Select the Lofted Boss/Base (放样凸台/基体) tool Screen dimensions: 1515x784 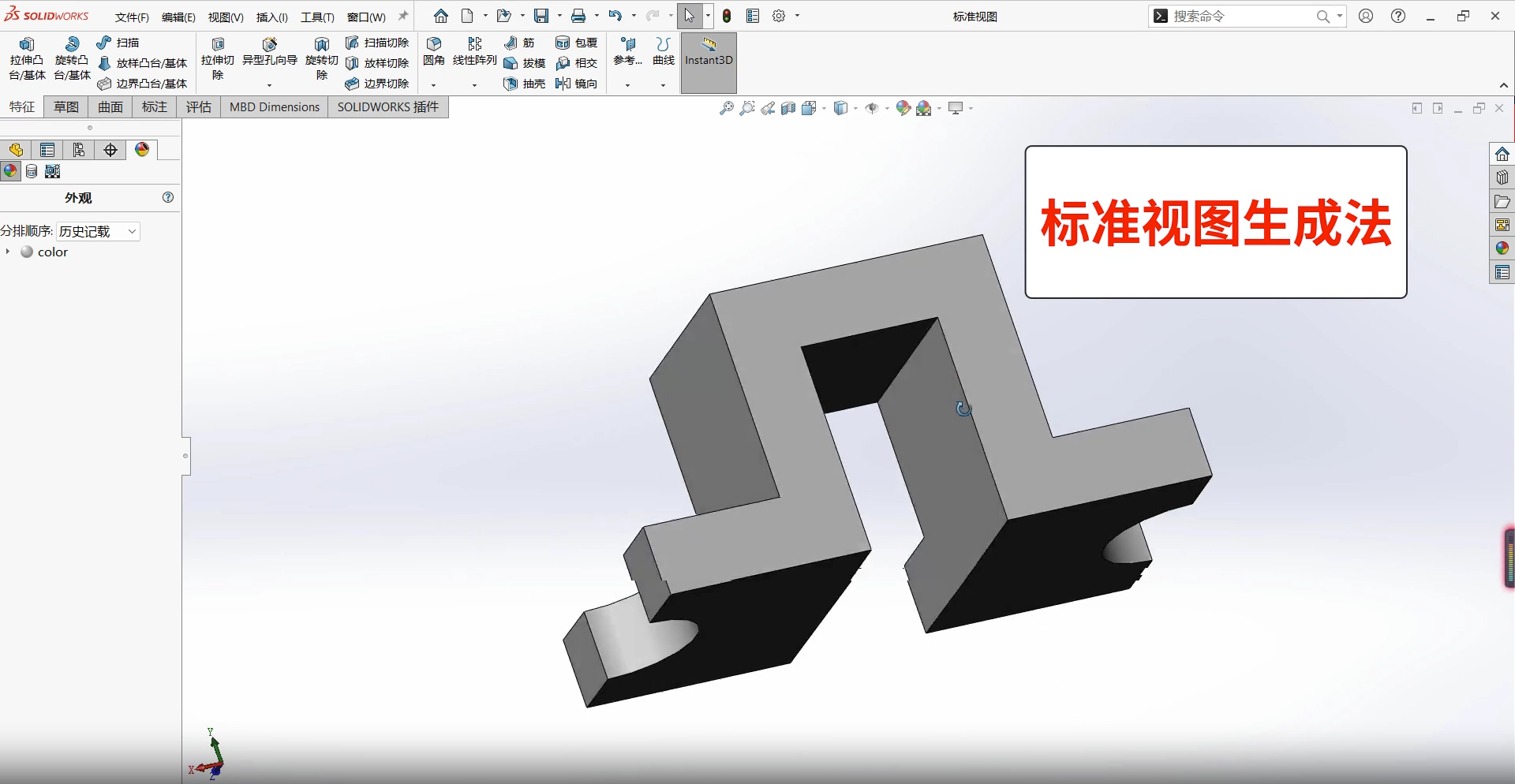click(142, 63)
